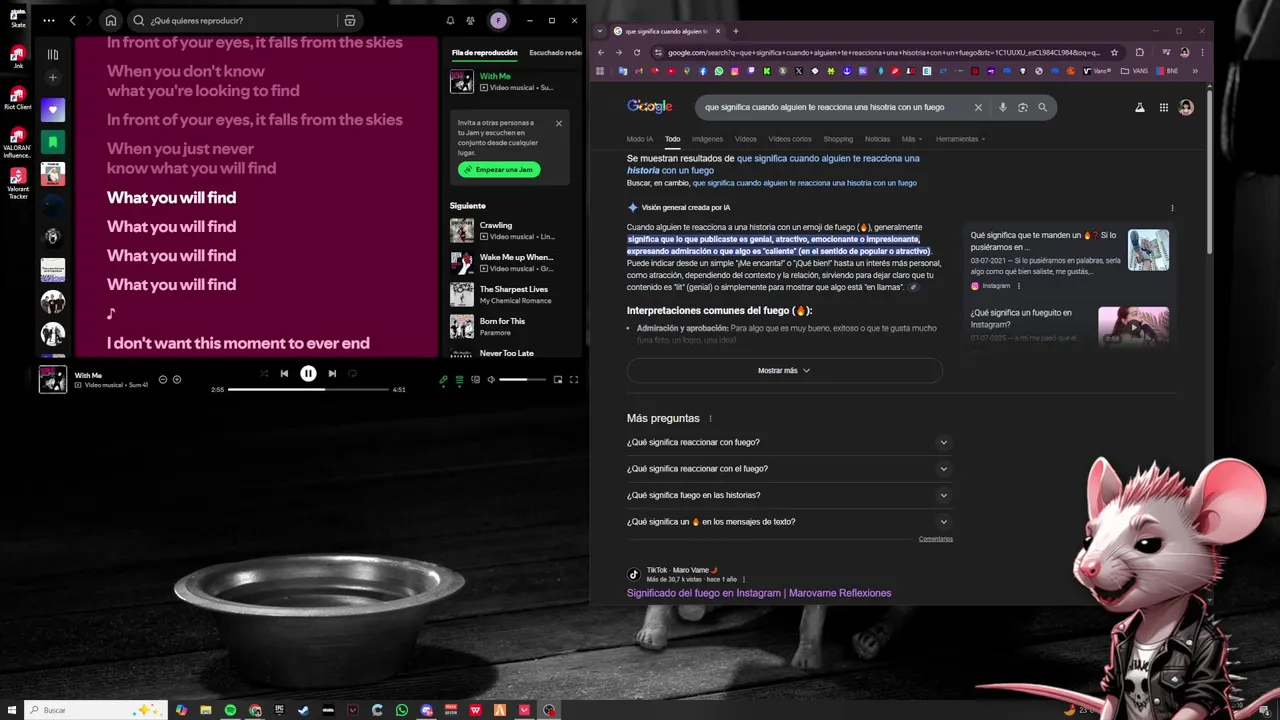The image size is (1280, 720).
Task: Open Spotify notifications bell
Action: [x=450, y=20]
